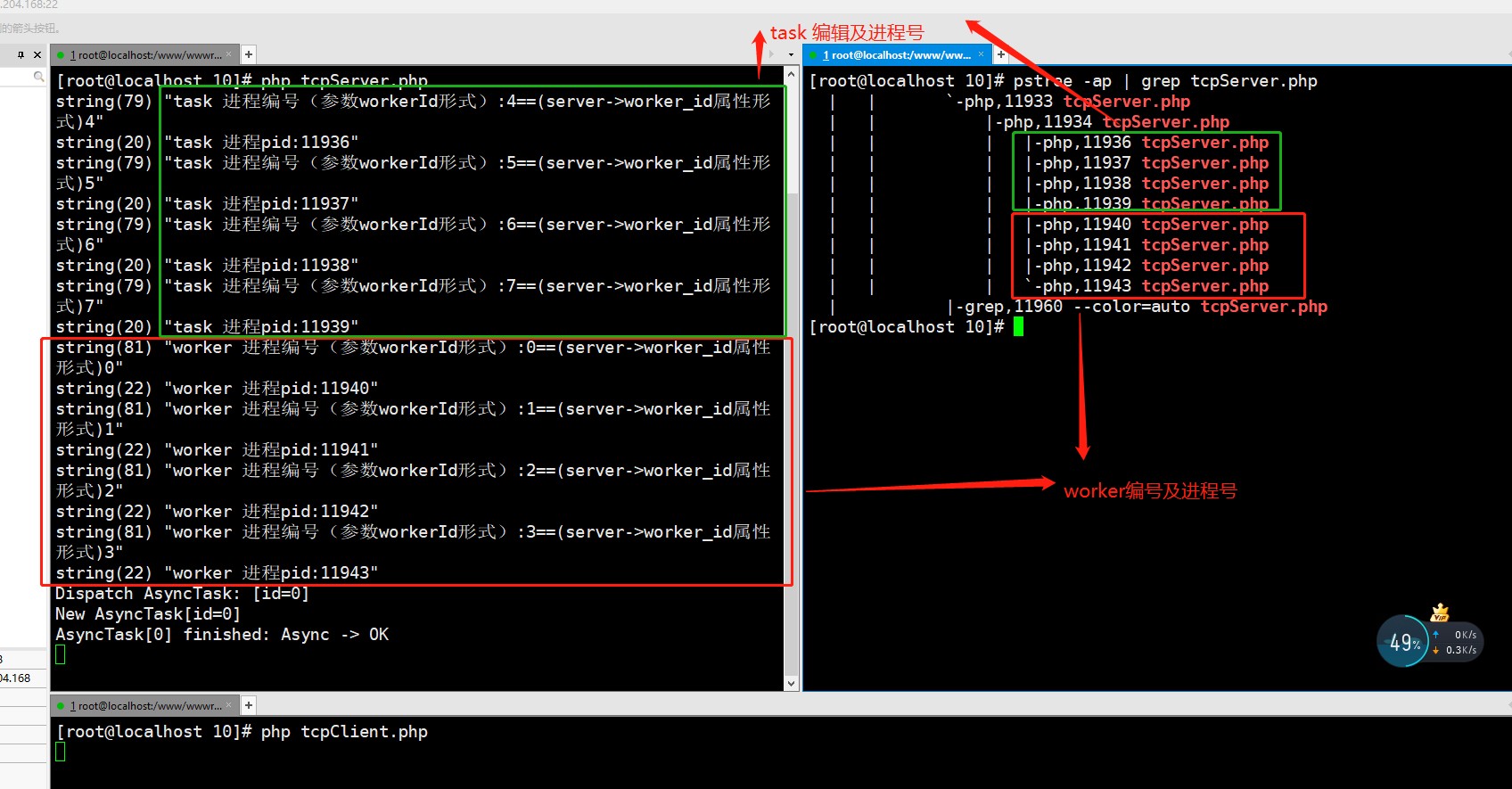Click the 'php tcpServer.php' command line
This screenshot has width=1512, height=789.
[344, 80]
